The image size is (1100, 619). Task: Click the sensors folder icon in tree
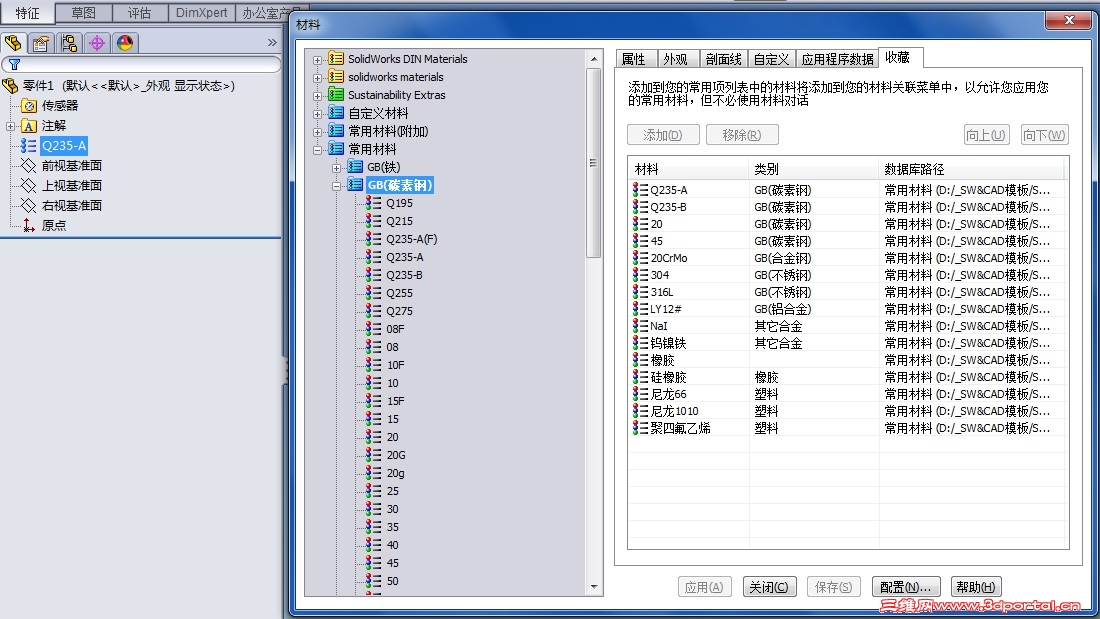(x=29, y=105)
